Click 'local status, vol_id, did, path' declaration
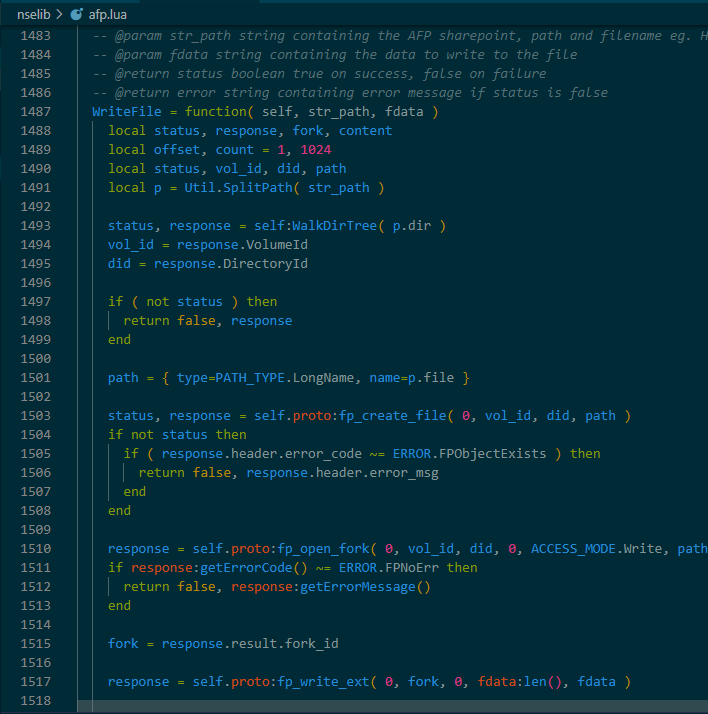708x714 pixels. point(227,169)
